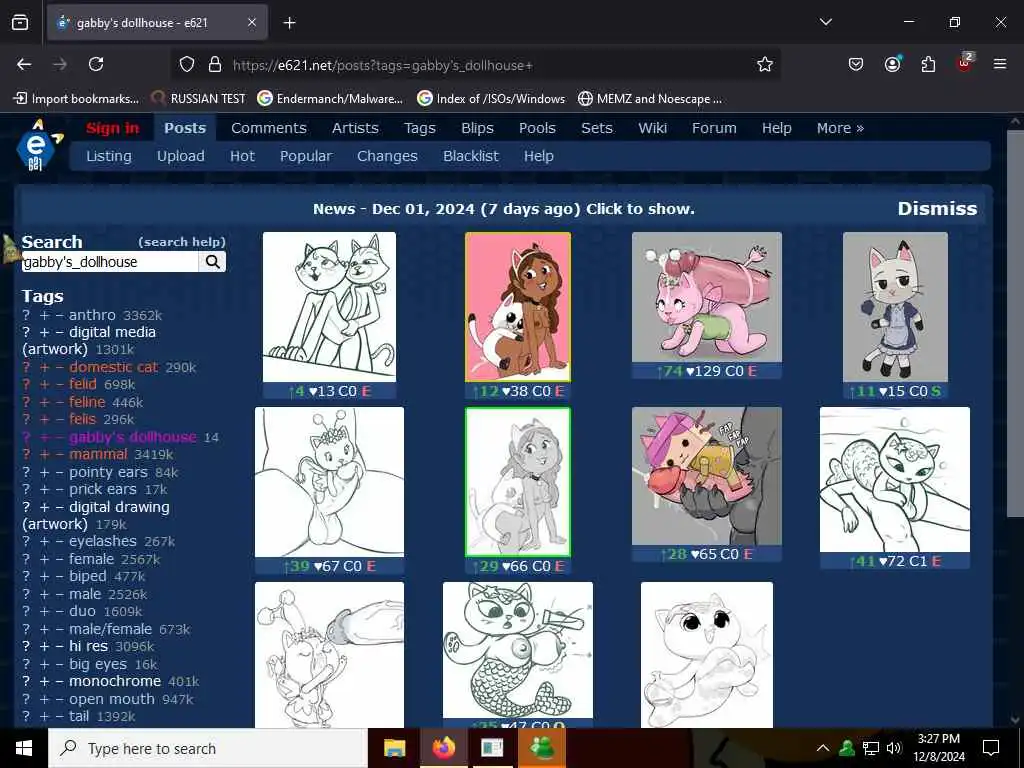1024x768 pixels.
Task: Expand the More » navigation menu
Action: [840, 128]
